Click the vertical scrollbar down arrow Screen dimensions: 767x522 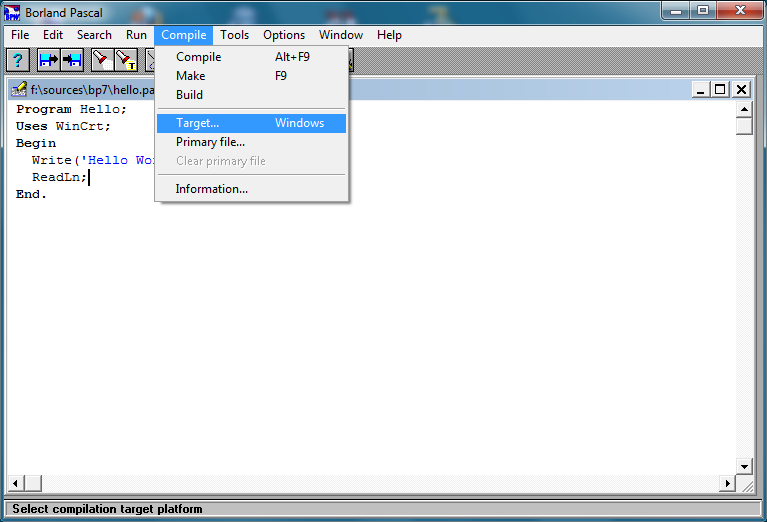coord(743,466)
